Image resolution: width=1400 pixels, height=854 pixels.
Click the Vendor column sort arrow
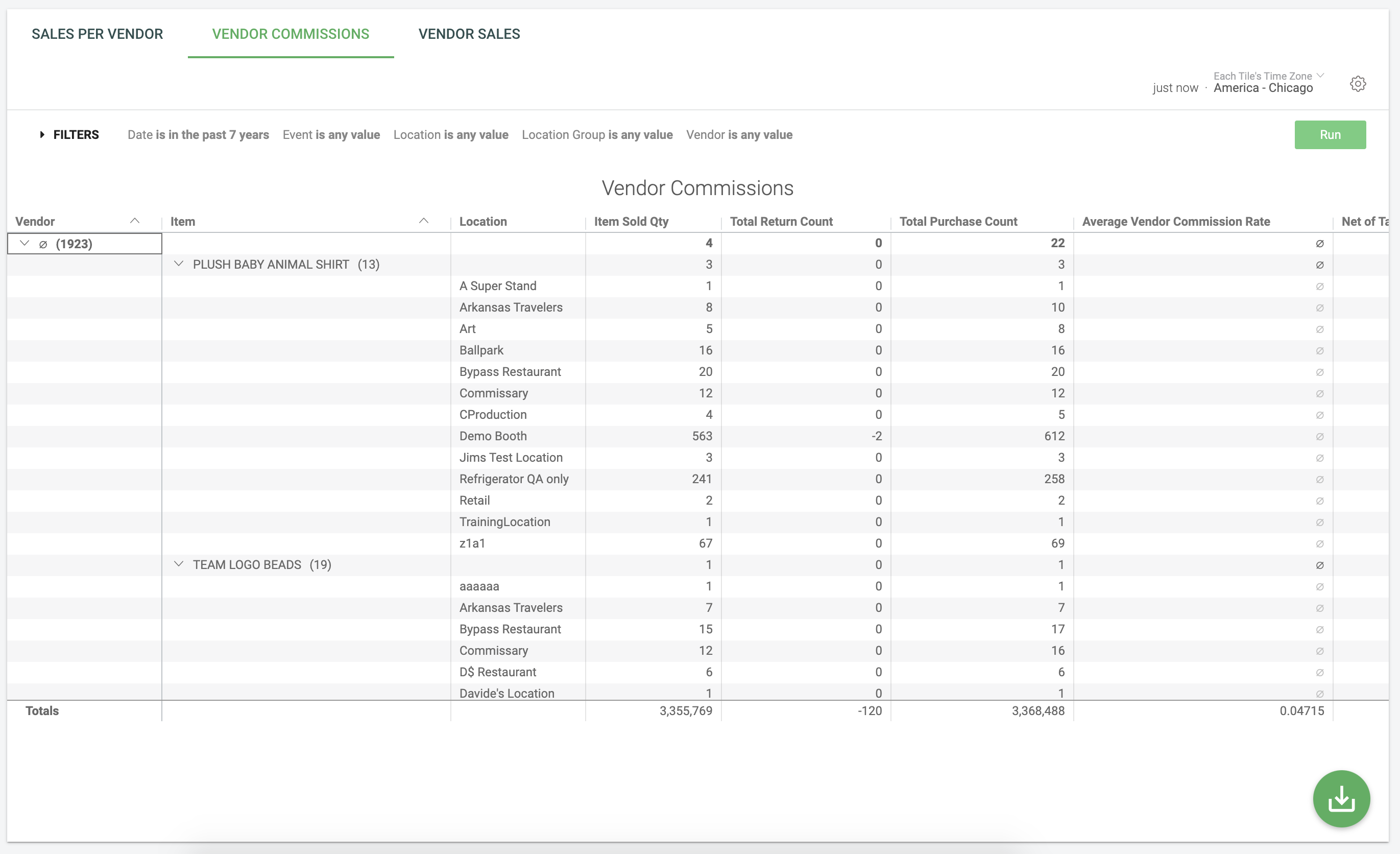[x=135, y=221]
